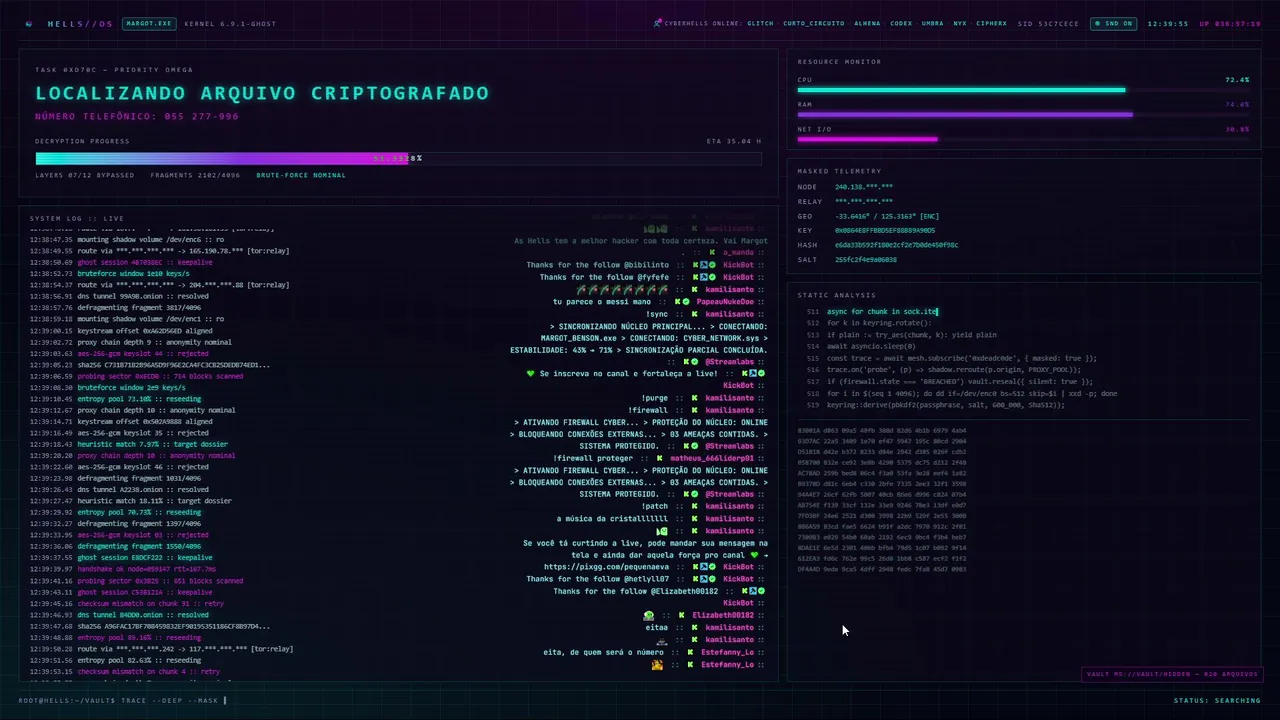Viewport: 1280px width, 720px height.
Task: Click the SALT value 255fc2f4e9a06038
Action: point(866,259)
